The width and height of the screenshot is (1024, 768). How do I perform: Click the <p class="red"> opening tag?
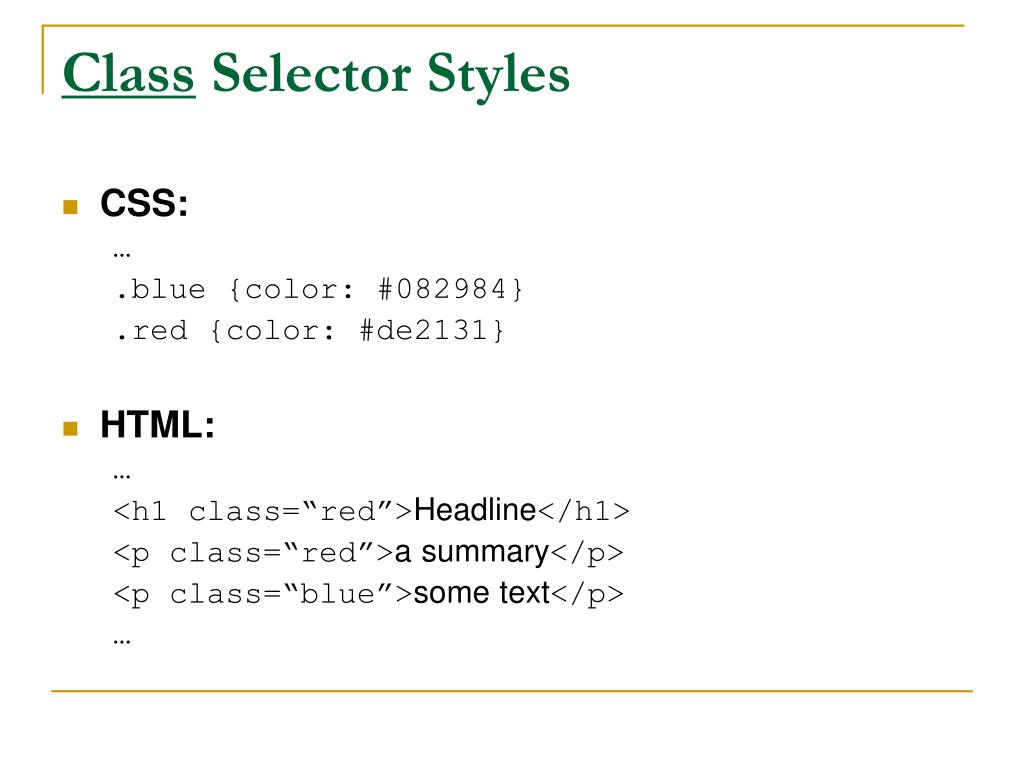[253, 553]
